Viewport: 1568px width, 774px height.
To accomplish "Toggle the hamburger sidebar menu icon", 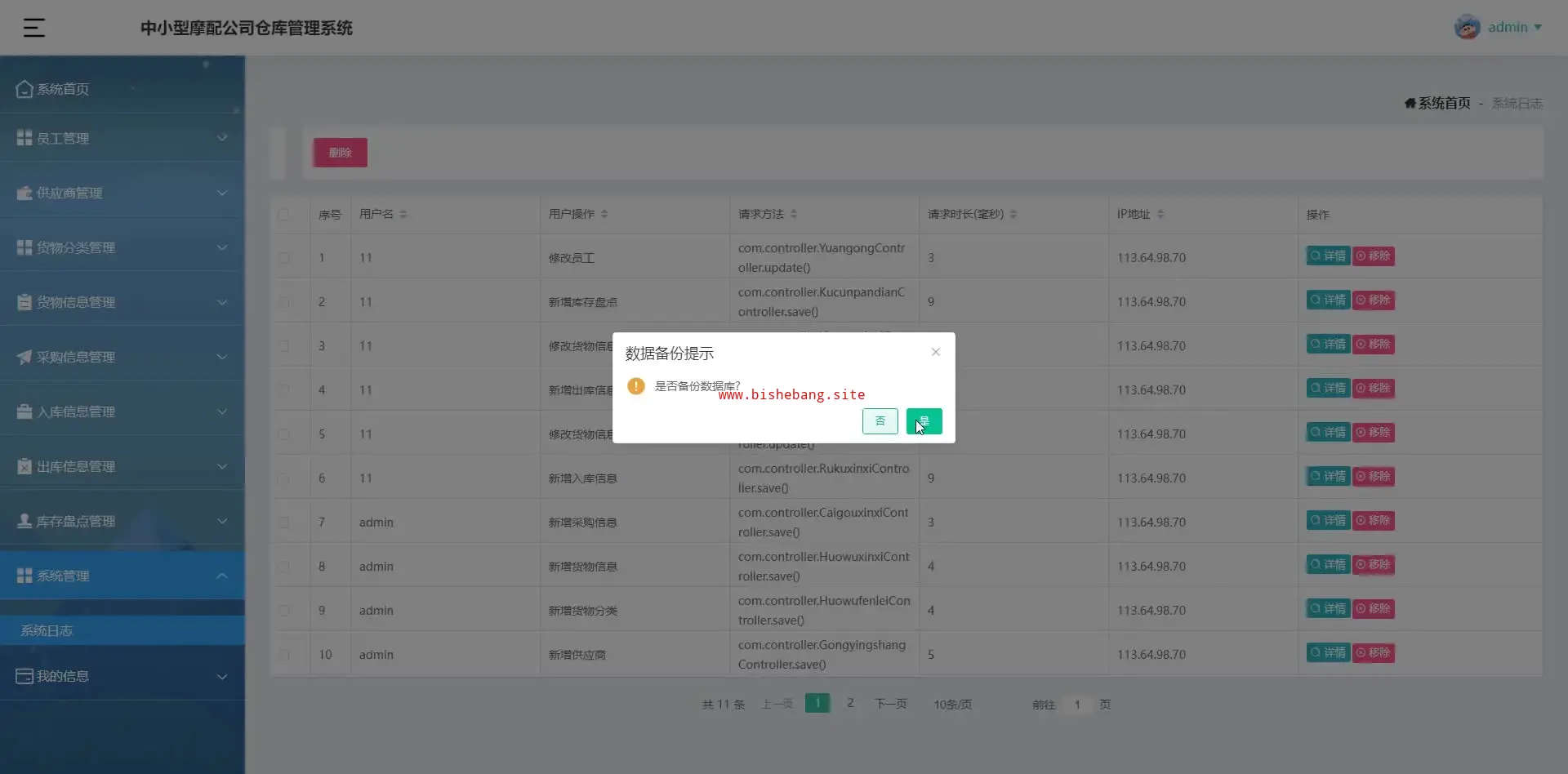I will (x=33, y=28).
